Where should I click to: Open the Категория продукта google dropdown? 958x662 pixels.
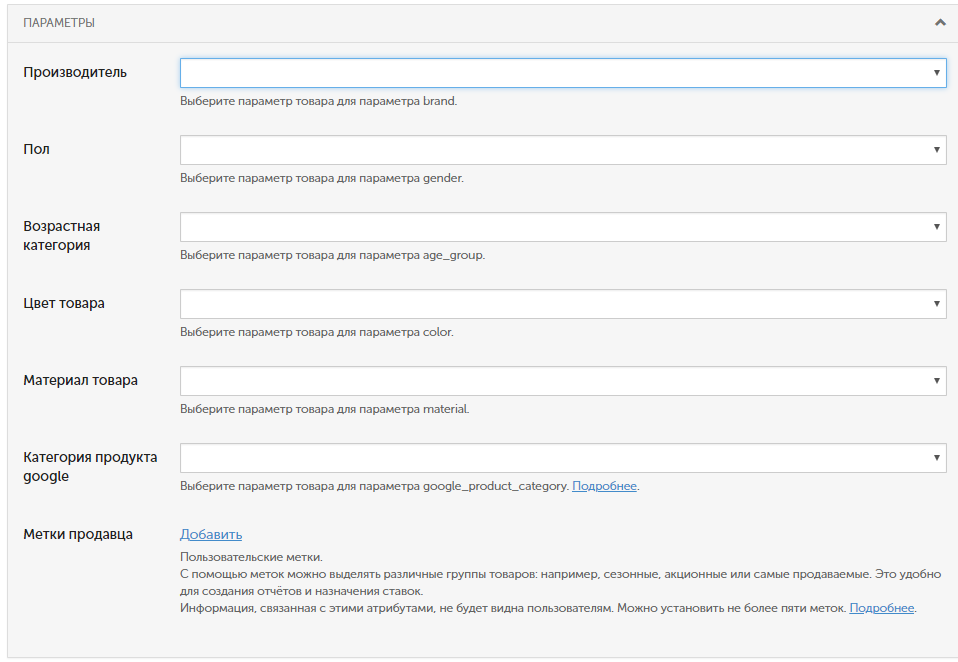(x=563, y=457)
